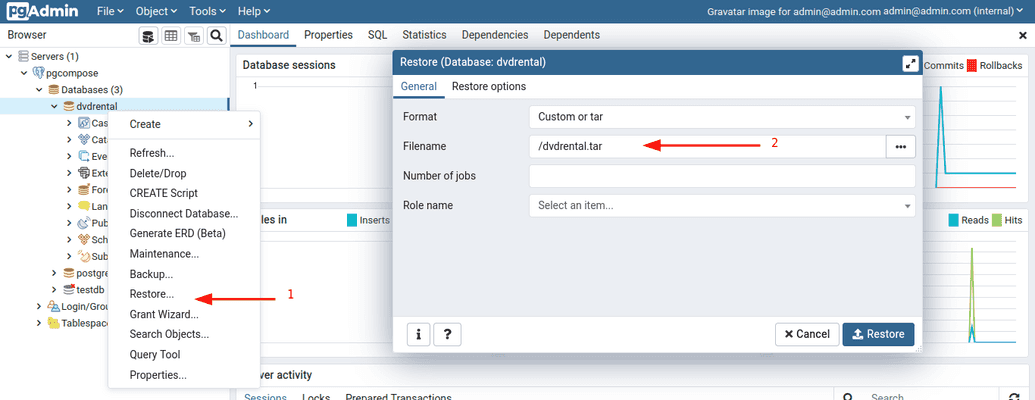
Task: Click the pgAdmin logo
Action: pos(43,11)
